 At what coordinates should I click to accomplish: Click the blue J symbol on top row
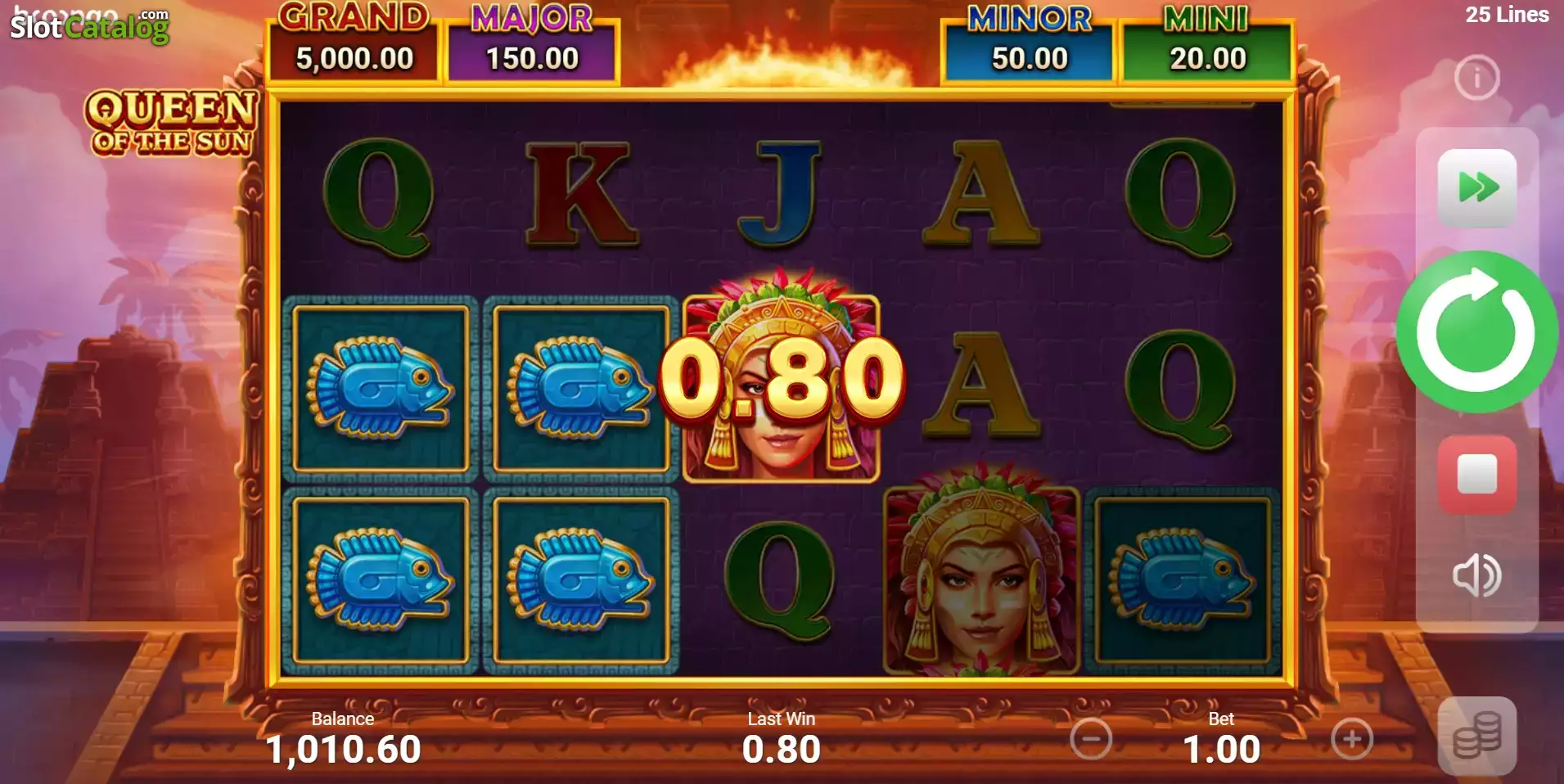point(781,195)
